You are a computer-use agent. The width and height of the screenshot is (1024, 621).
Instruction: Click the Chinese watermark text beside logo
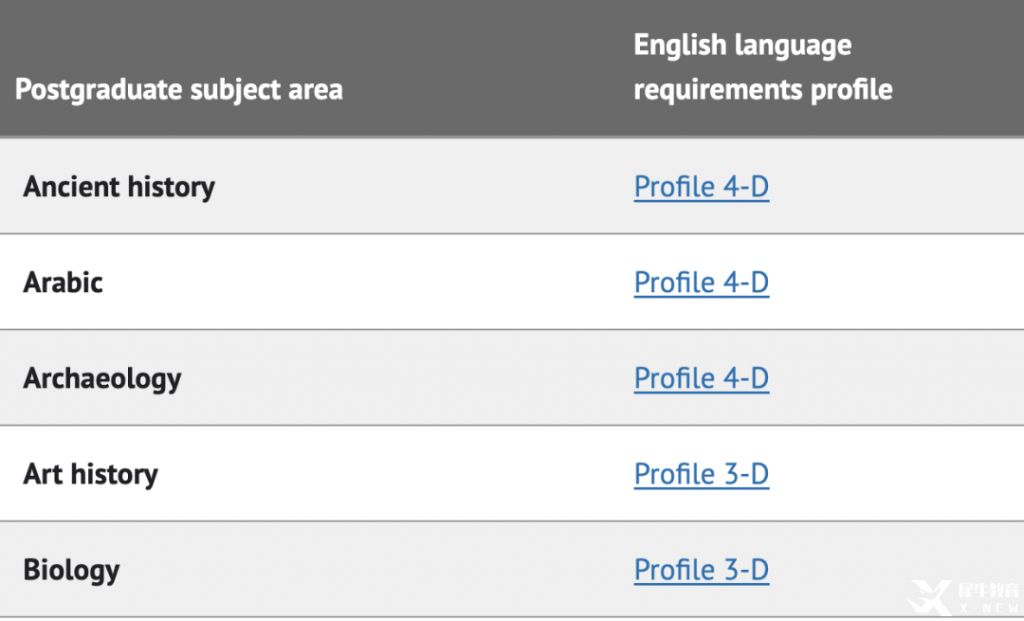pyautogui.click(x=988, y=591)
